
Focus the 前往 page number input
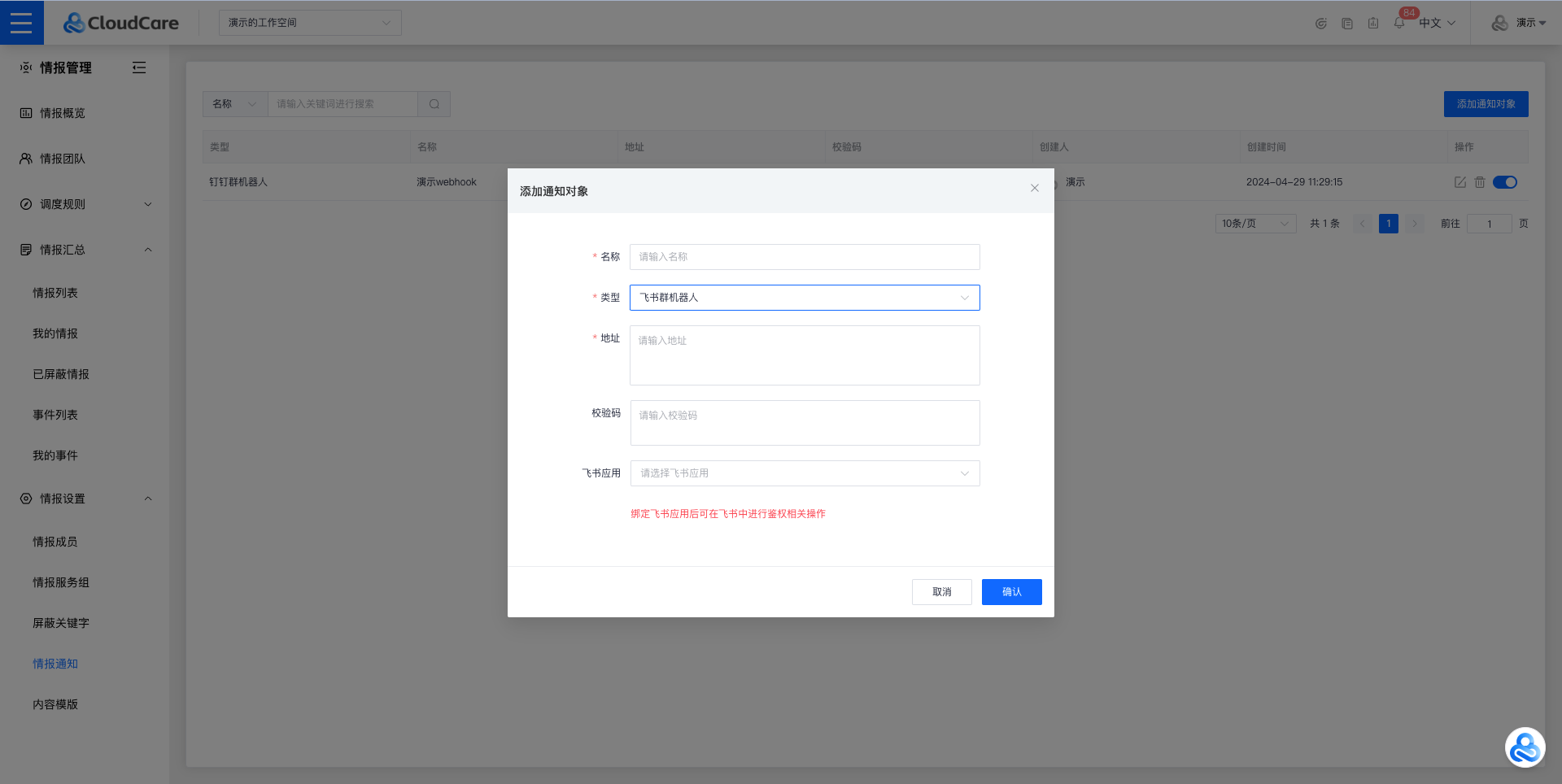[1489, 224]
